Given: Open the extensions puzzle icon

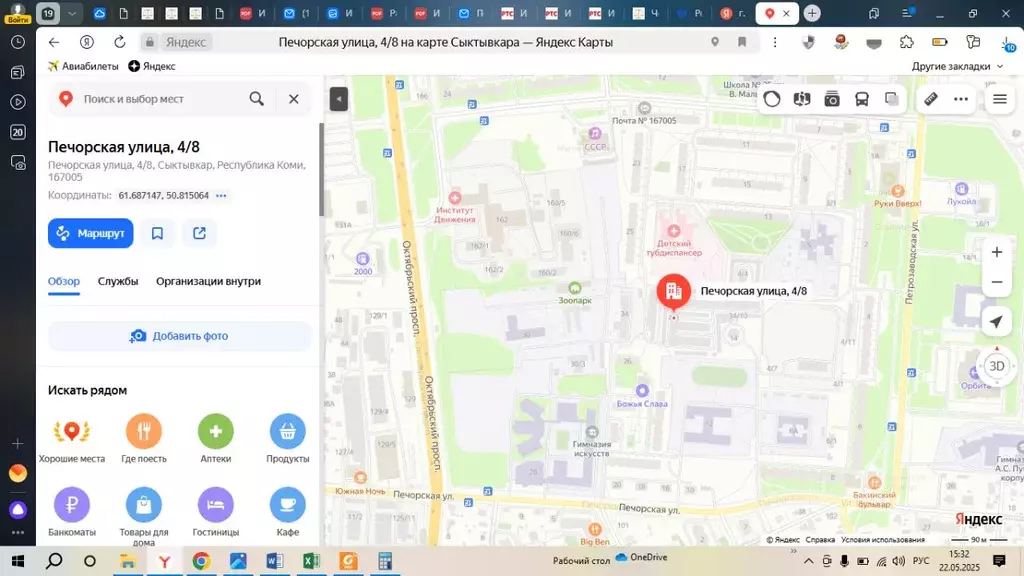Looking at the screenshot, I should click(x=906, y=42).
